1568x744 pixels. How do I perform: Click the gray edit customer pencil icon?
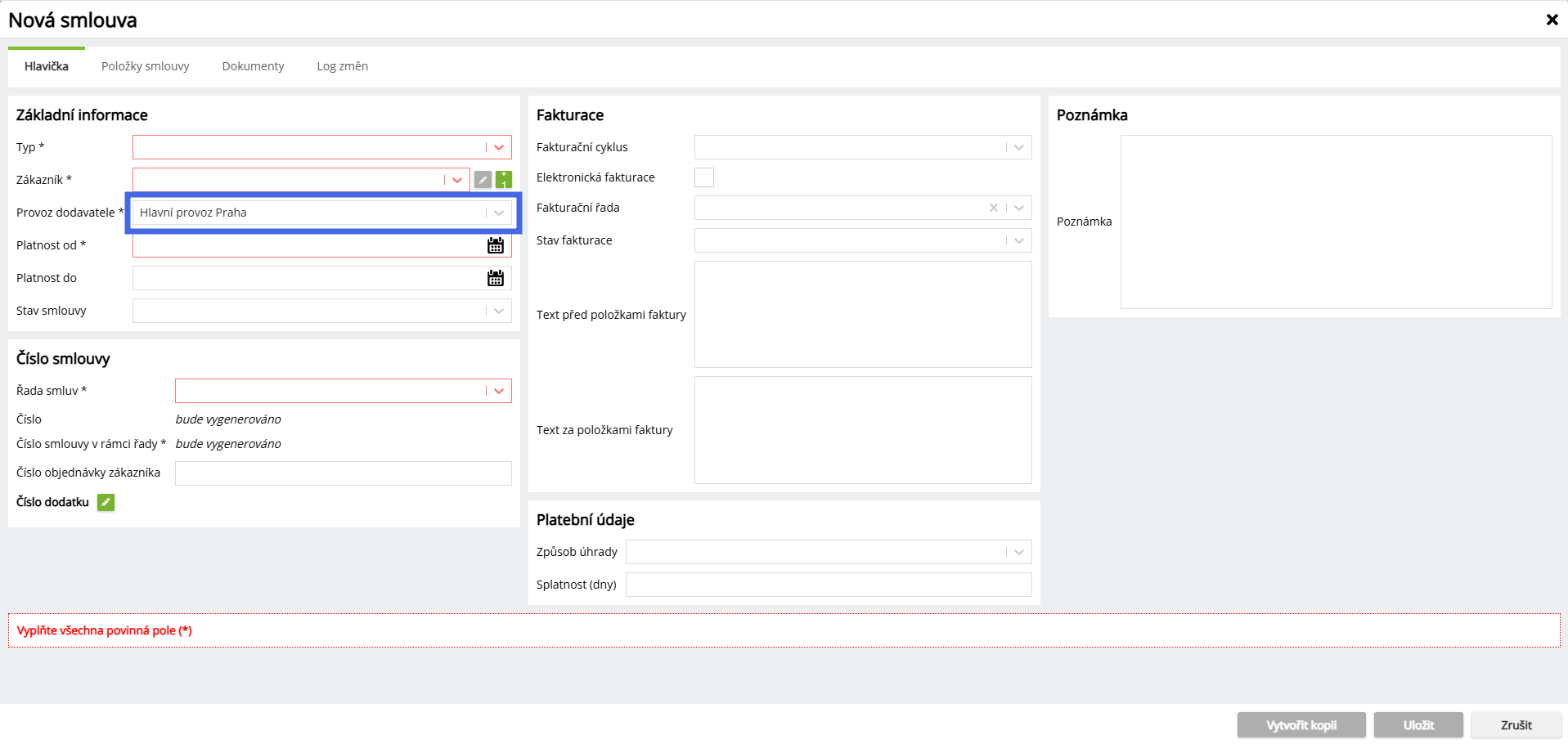click(x=483, y=180)
